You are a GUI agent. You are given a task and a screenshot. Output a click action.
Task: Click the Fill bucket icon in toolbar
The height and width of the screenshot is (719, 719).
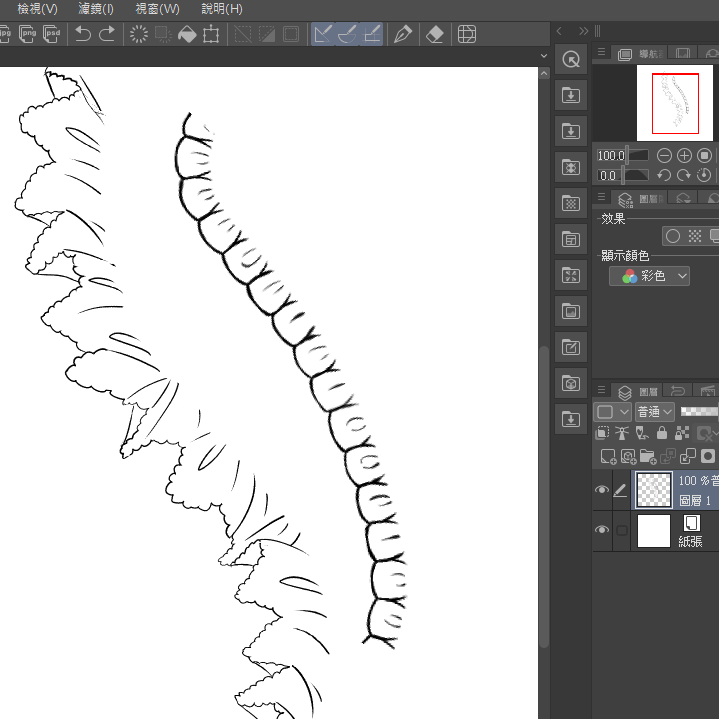pos(187,34)
